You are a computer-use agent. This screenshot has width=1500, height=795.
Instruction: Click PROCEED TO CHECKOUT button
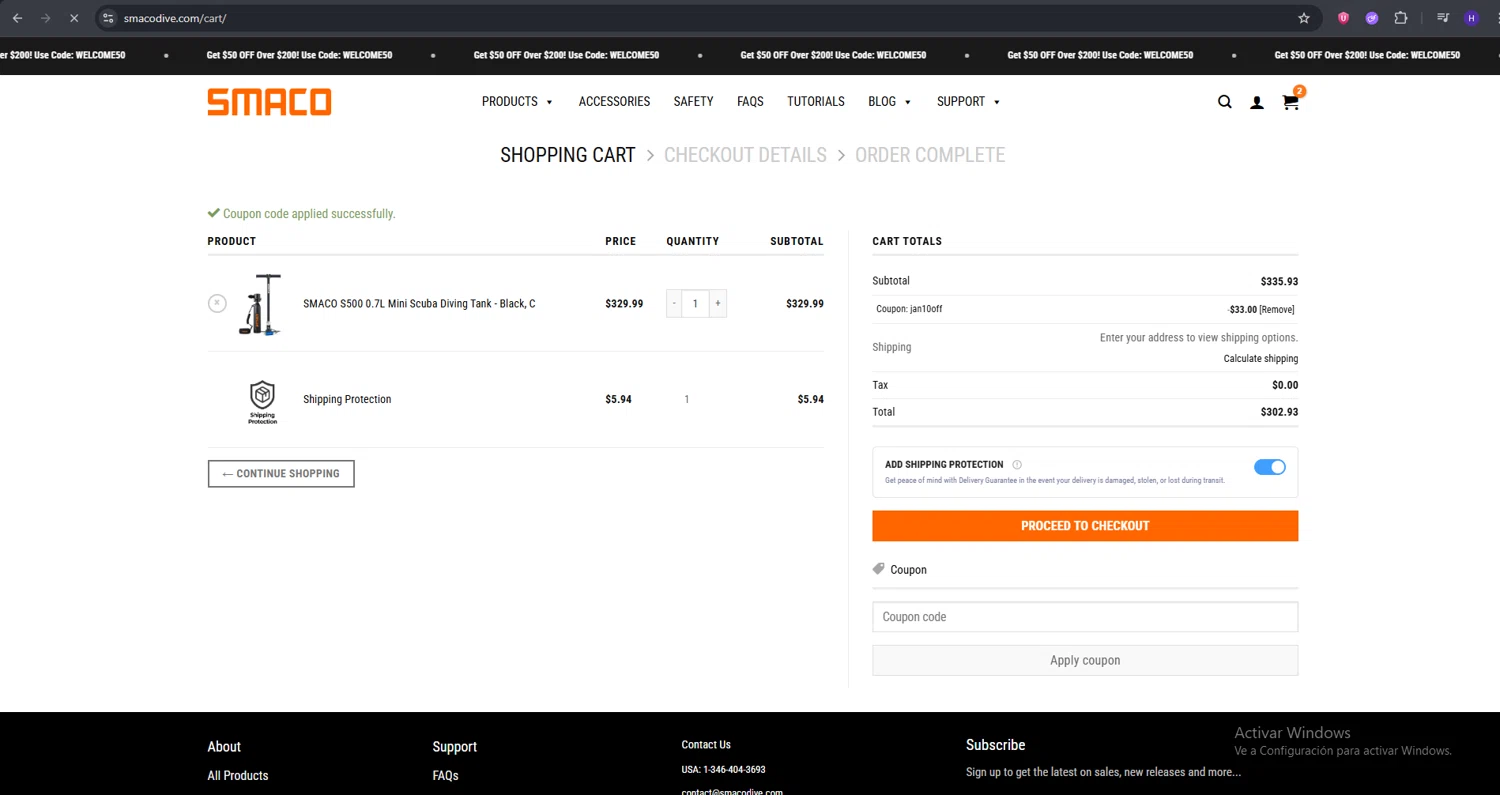point(1085,526)
